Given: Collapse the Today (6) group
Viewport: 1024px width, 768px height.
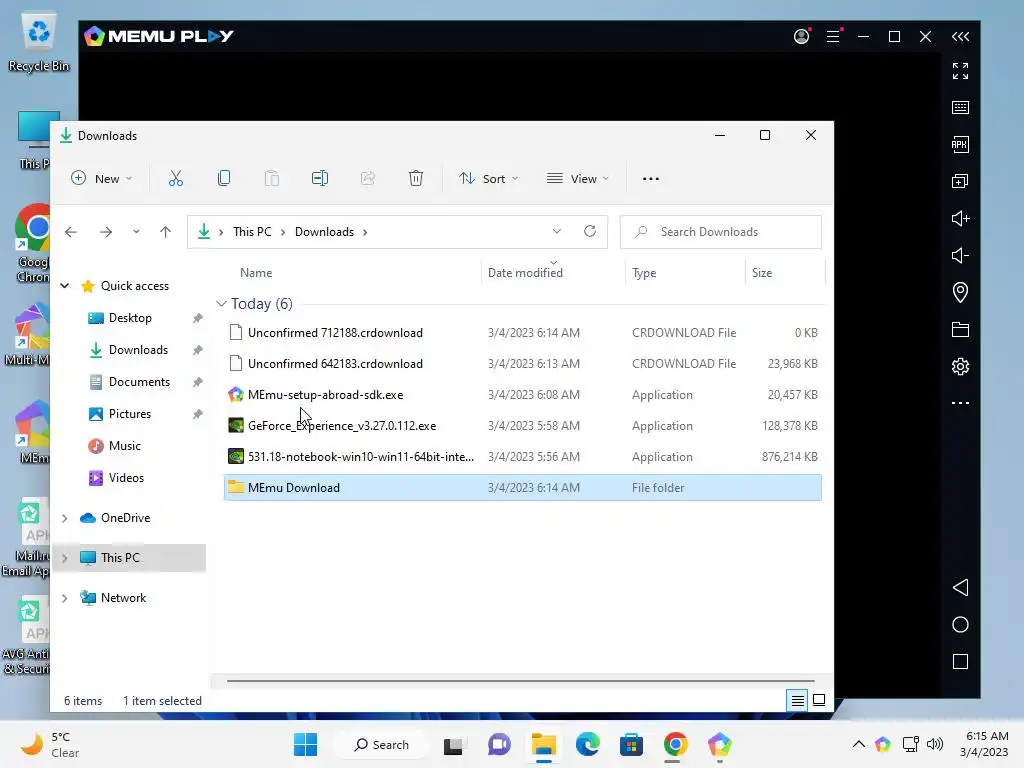Looking at the screenshot, I should (x=221, y=304).
